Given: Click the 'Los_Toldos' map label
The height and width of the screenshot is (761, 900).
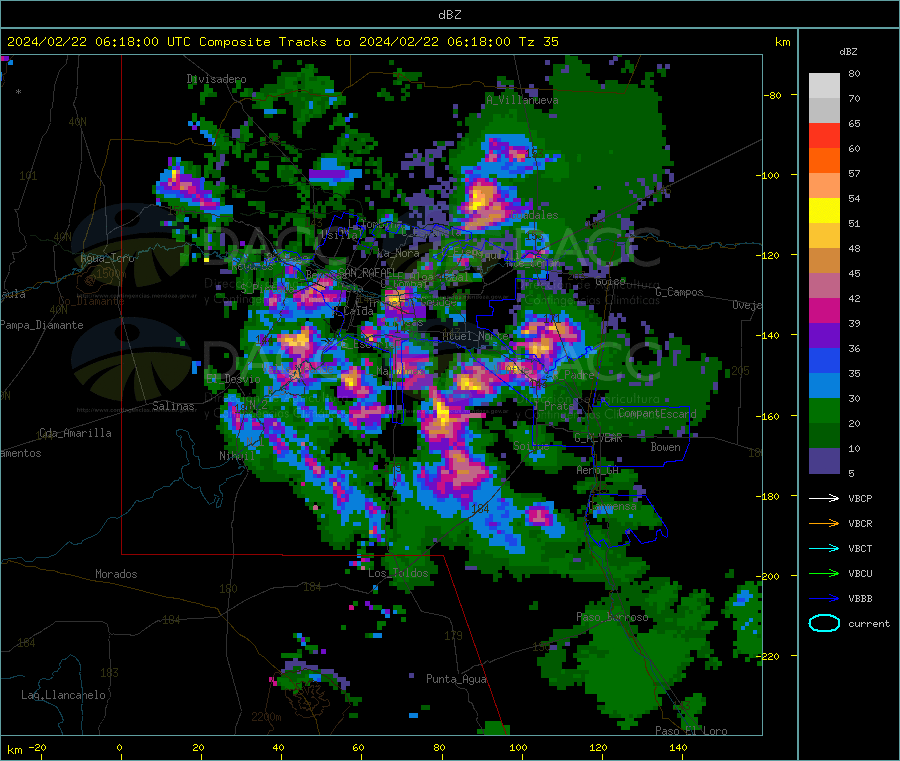Looking at the screenshot, I should click(x=398, y=573).
